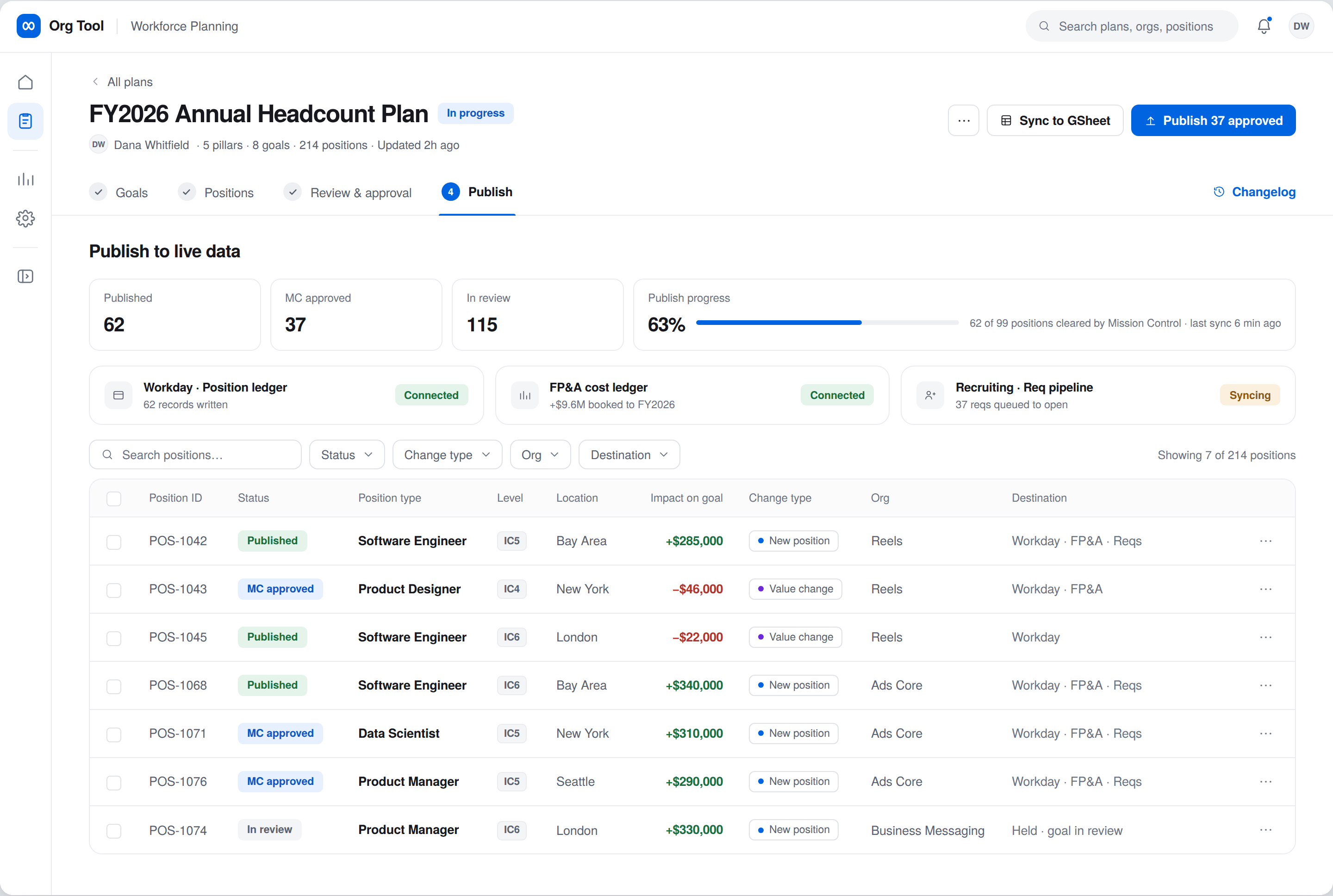Click Sync to GSheet button
This screenshot has height=896, width=1333.
click(1055, 121)
